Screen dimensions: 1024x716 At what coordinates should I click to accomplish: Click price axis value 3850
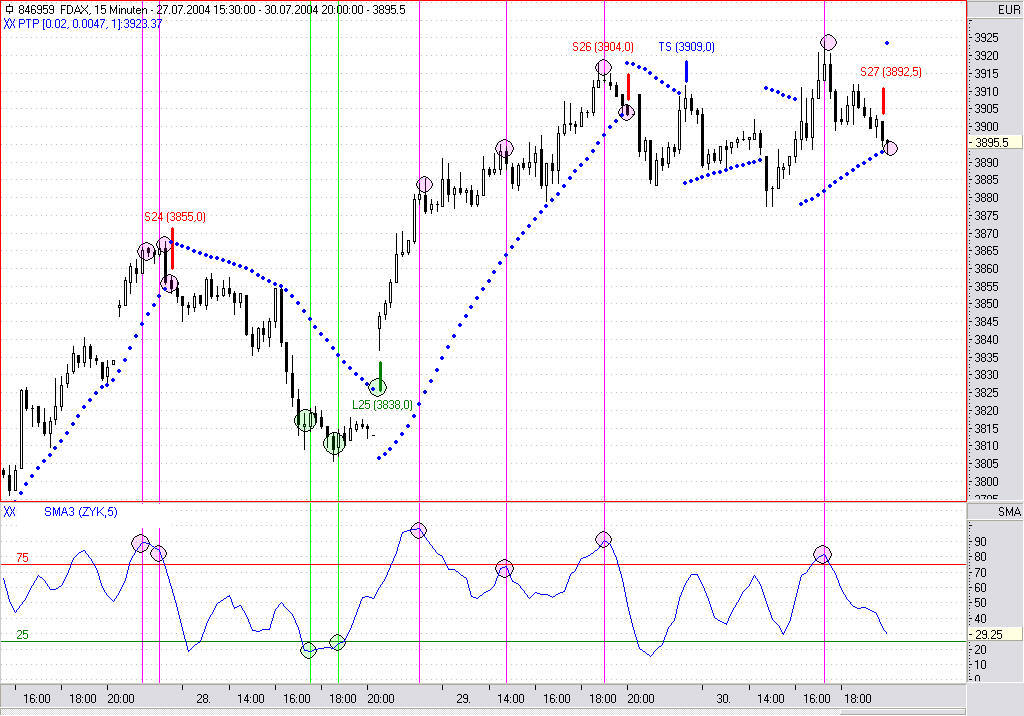tap(986, 304)
